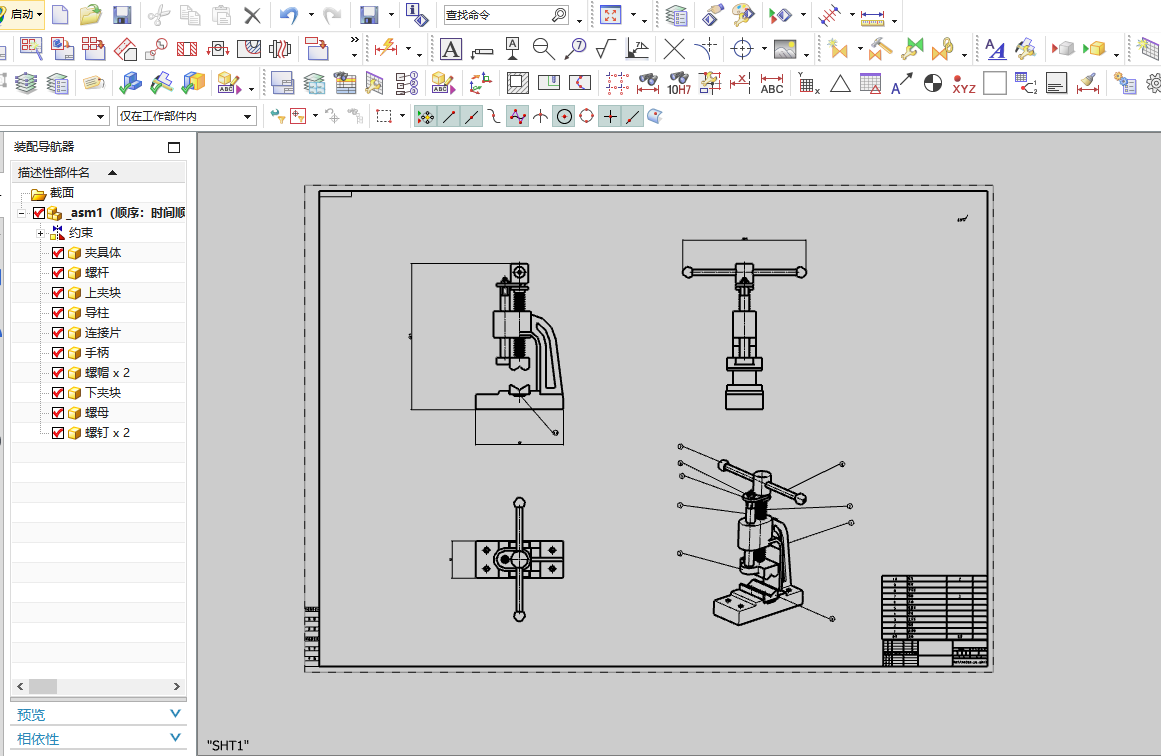Toggle the _asm1 assembly checkbox
This screenshot has width=1161, height=756.
(39, 213)
